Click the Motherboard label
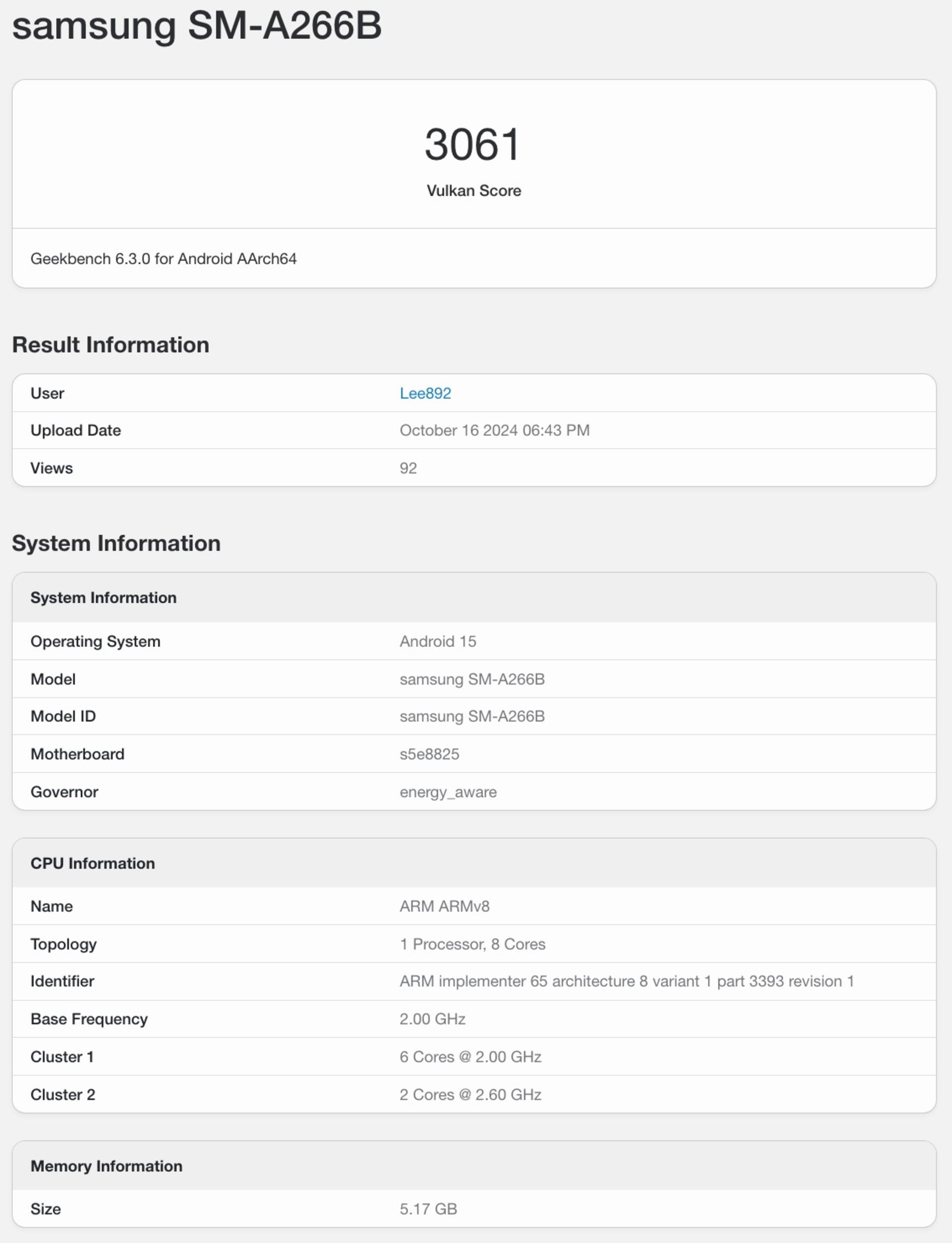This screenshot has height=1243, width=952. (77, 754)
